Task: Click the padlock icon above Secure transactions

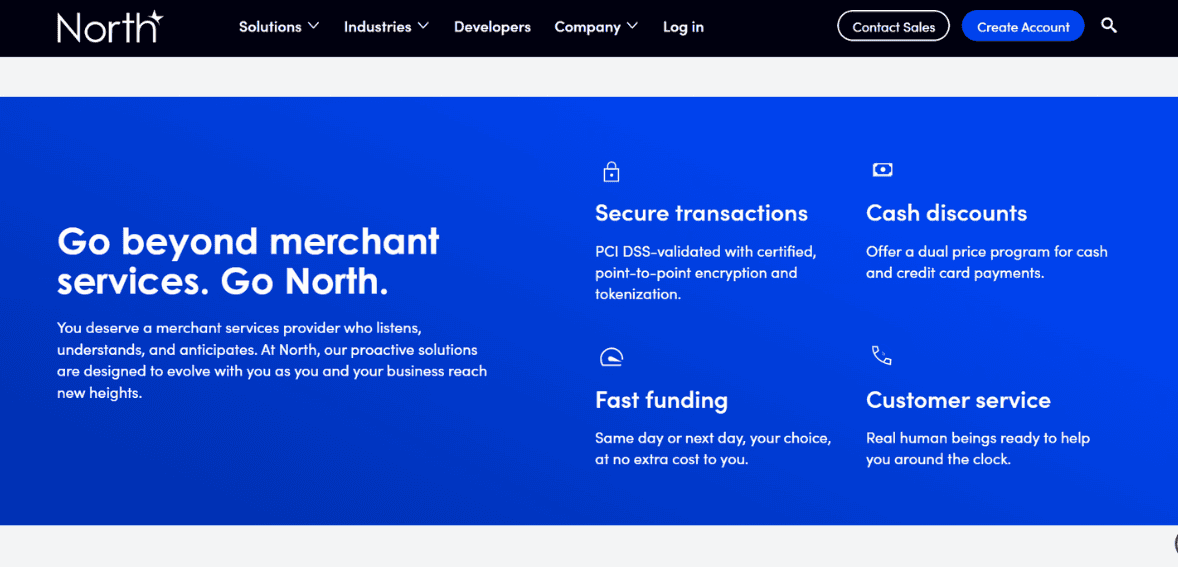Action: 611,172
